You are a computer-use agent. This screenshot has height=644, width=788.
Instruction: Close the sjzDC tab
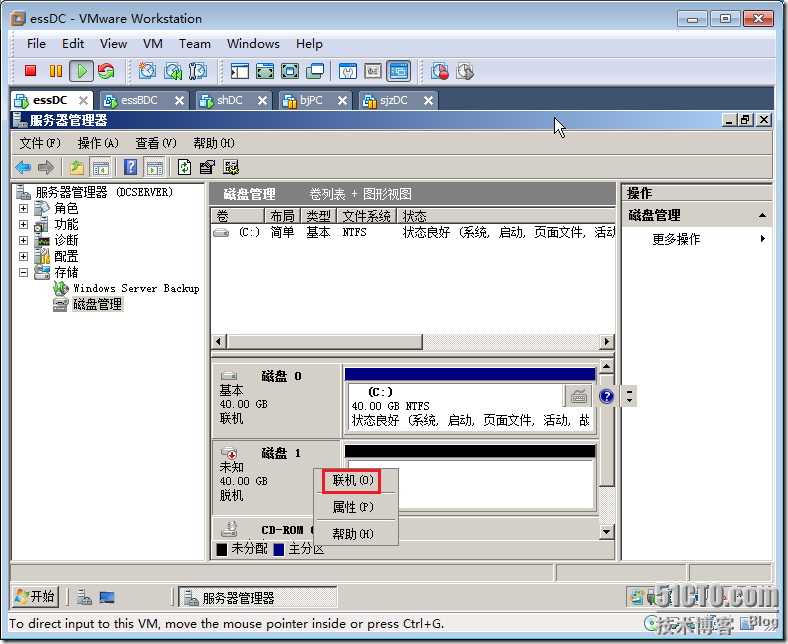pyautogui.click(x=428, y=101)
